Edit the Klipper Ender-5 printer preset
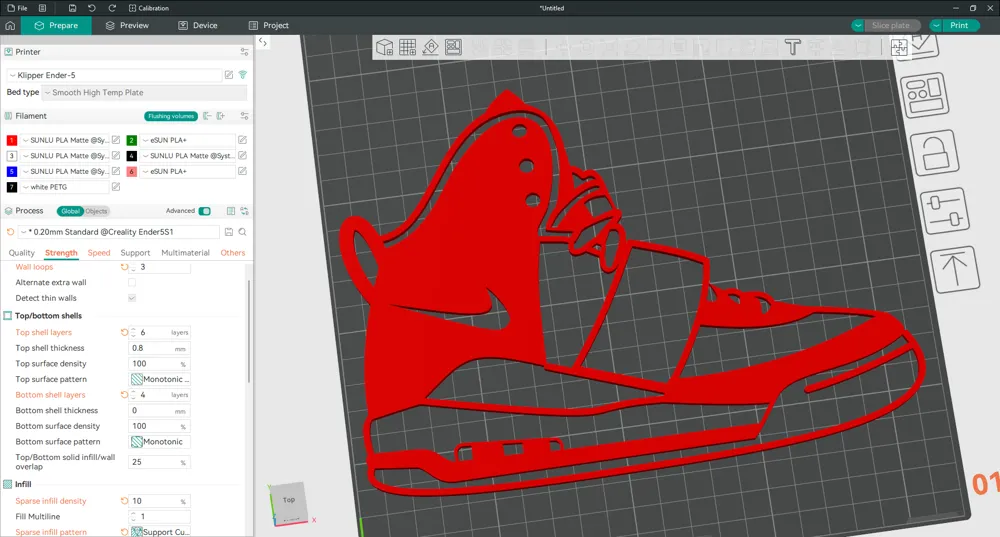This screenshot has width=1000, height=537. [x=229, y=75]
